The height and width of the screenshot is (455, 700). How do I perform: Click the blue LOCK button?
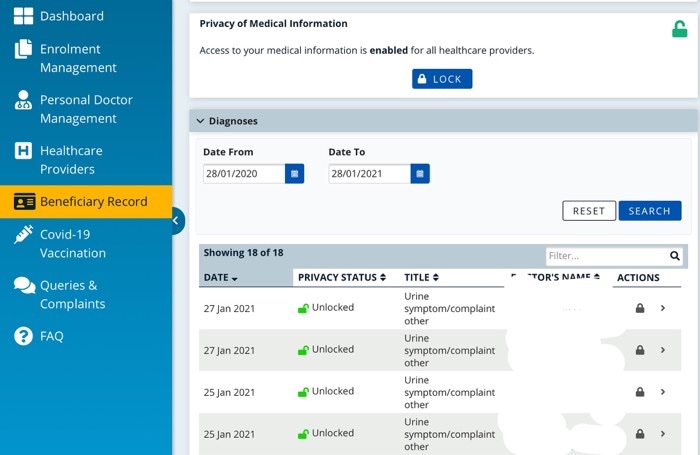click(x=442, y=79)
